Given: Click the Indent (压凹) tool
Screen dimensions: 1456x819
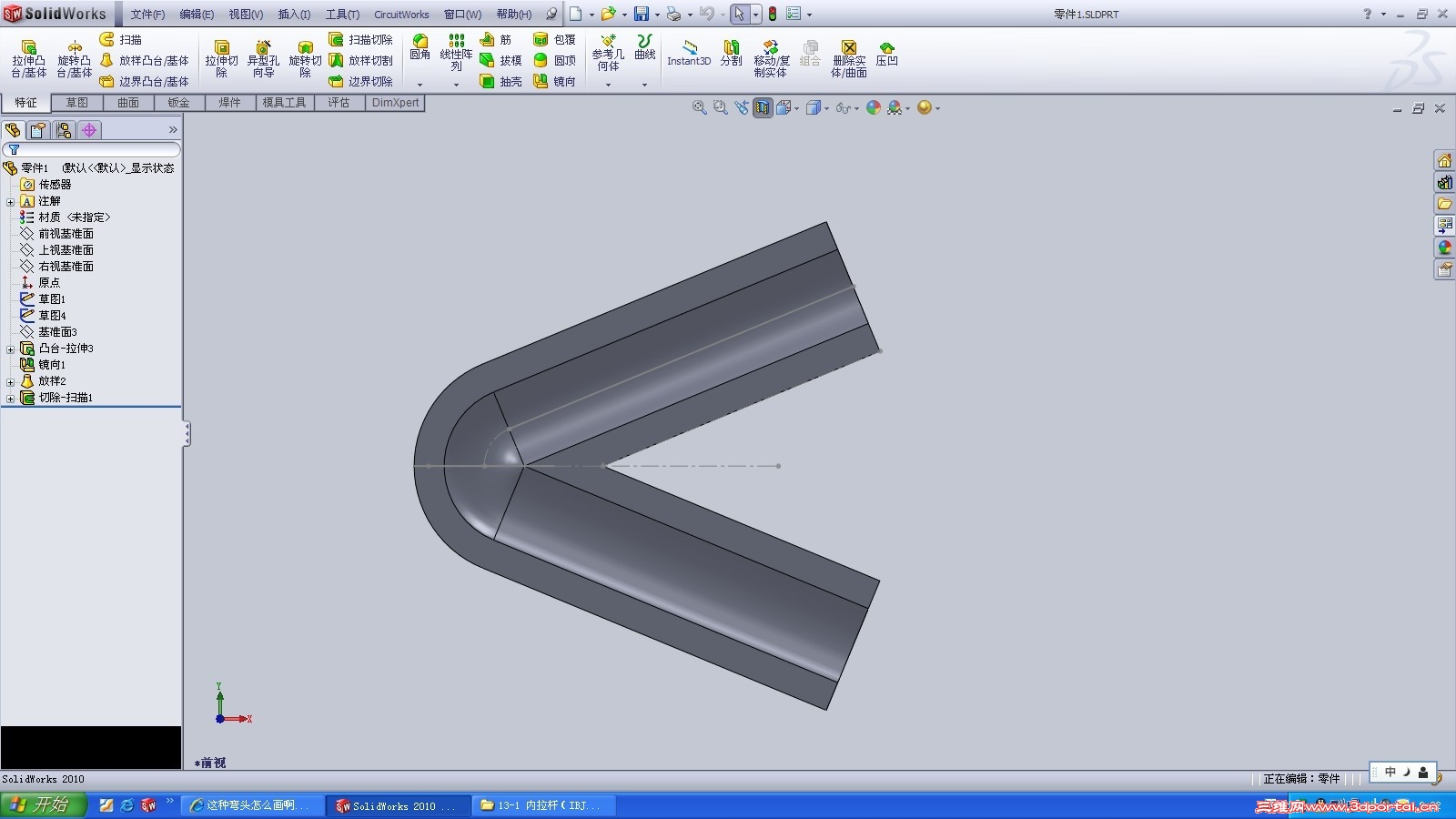Looking at the screenshot, I should tap(886, 54).
